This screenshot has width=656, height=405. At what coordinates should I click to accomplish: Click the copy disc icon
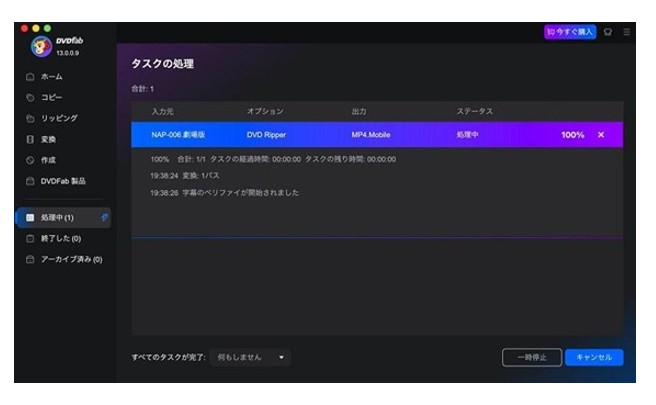coord(30,97)
